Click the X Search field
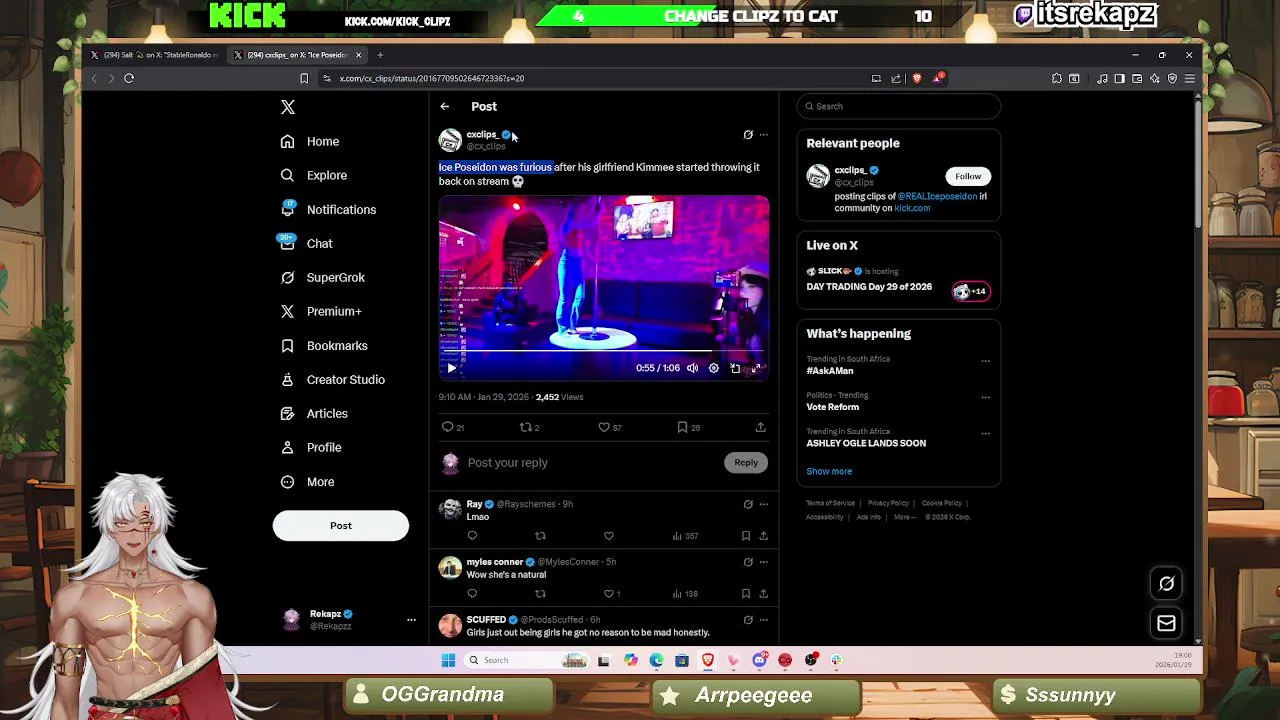Viewport: 1280px width, 720px height. click(x=899, y=106)
